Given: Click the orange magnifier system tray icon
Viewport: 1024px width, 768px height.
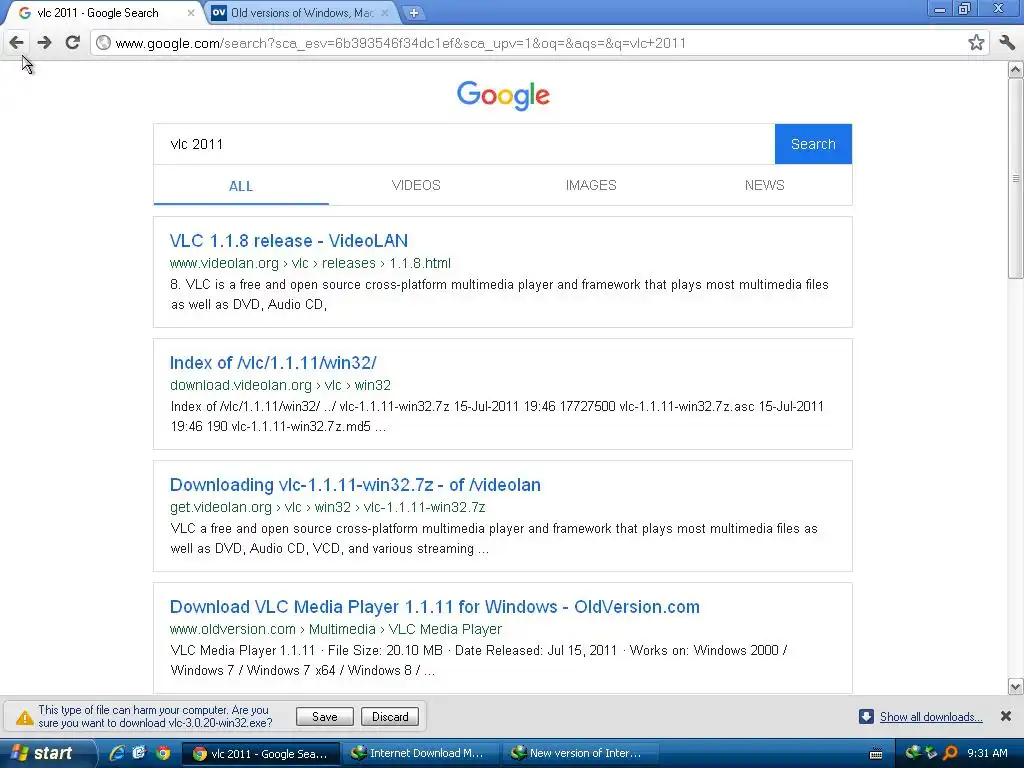Looking at the screenshot, I should pos(950,753).
